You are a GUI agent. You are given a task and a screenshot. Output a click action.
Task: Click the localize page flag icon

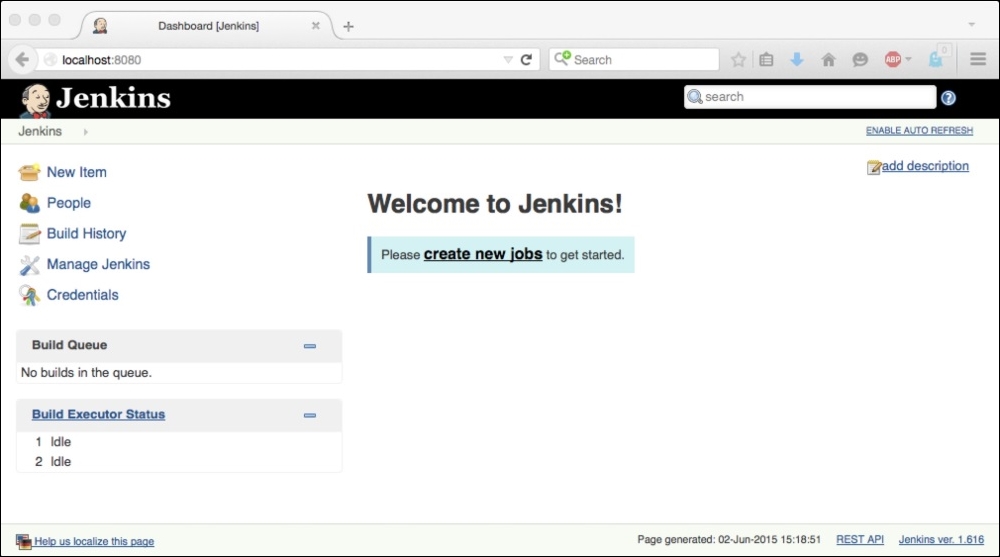click(x=24, y=542)
